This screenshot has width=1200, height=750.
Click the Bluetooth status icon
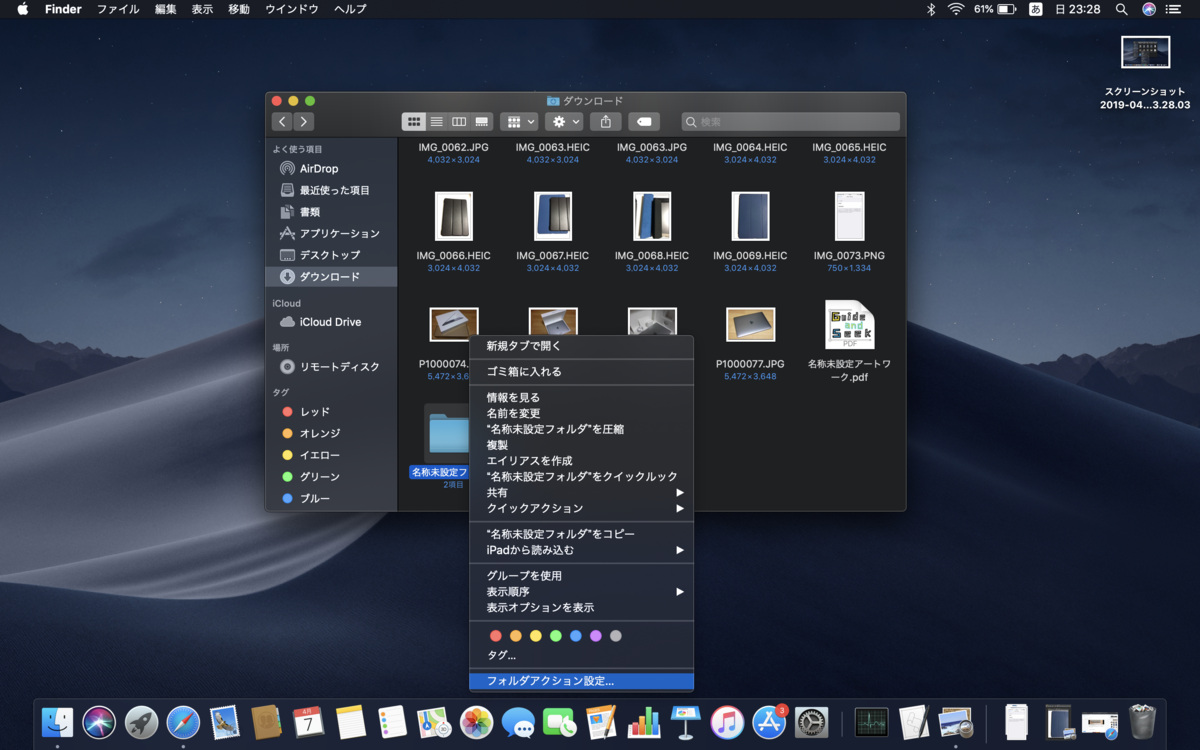(x=930, y=9)
